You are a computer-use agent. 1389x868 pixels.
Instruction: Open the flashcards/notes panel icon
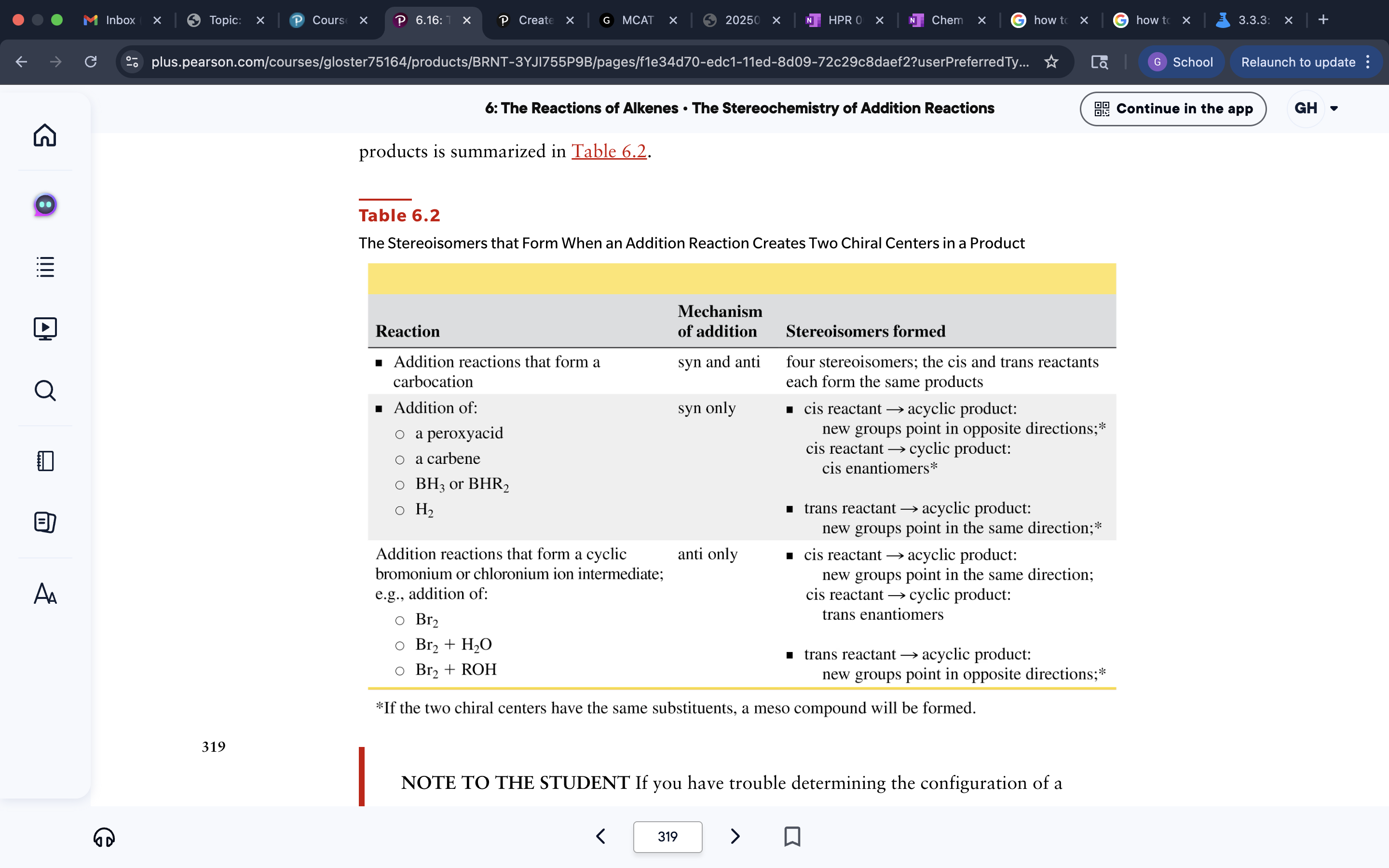coord(45,522)
